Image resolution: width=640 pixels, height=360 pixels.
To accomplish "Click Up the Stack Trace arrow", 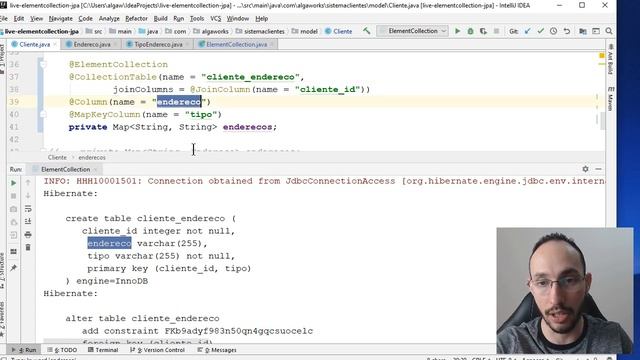I will [x=28, y=183].
